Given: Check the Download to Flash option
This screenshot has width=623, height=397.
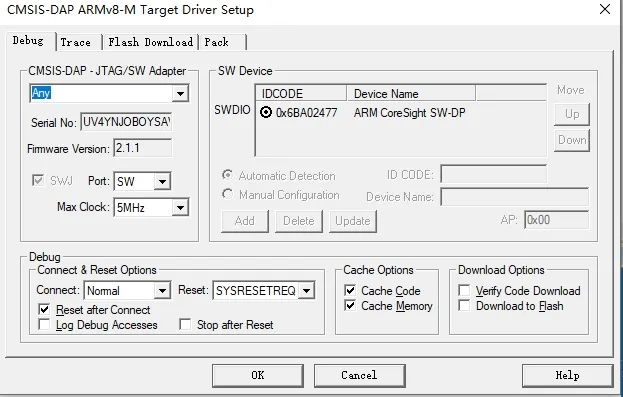Looking at the screenshot, I should [x=464, y=305].
